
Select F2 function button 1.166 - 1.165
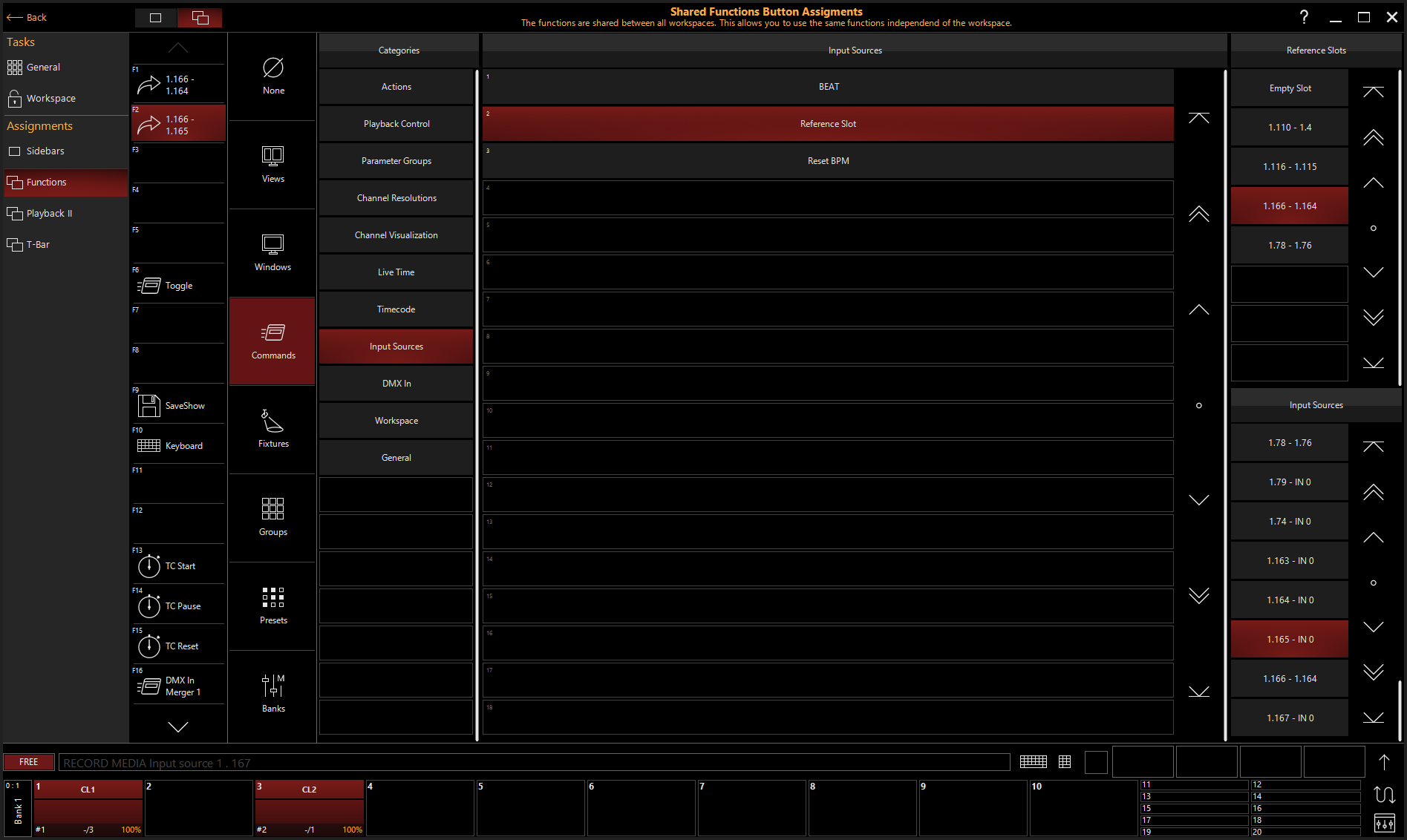click(x=178, y=124)
